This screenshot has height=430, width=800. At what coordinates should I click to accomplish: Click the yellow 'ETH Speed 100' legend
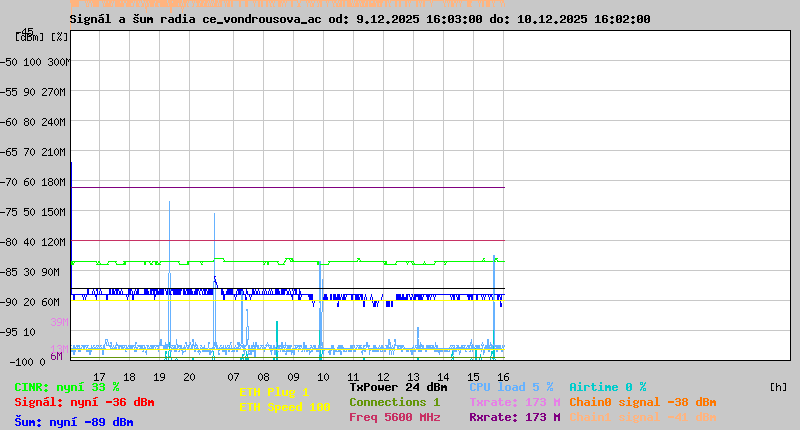pyautogui.click(x=285, y=408)
